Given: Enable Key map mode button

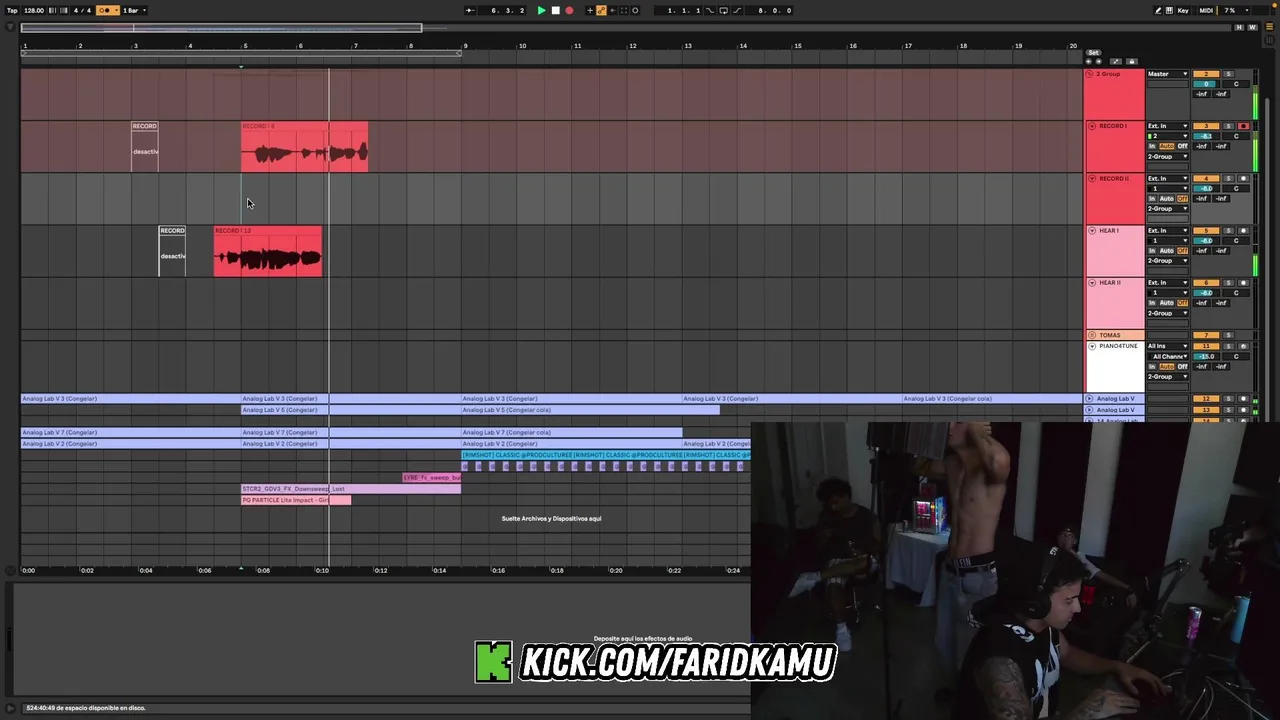Looking at the screenshot, I should (x=1183, y=10).
